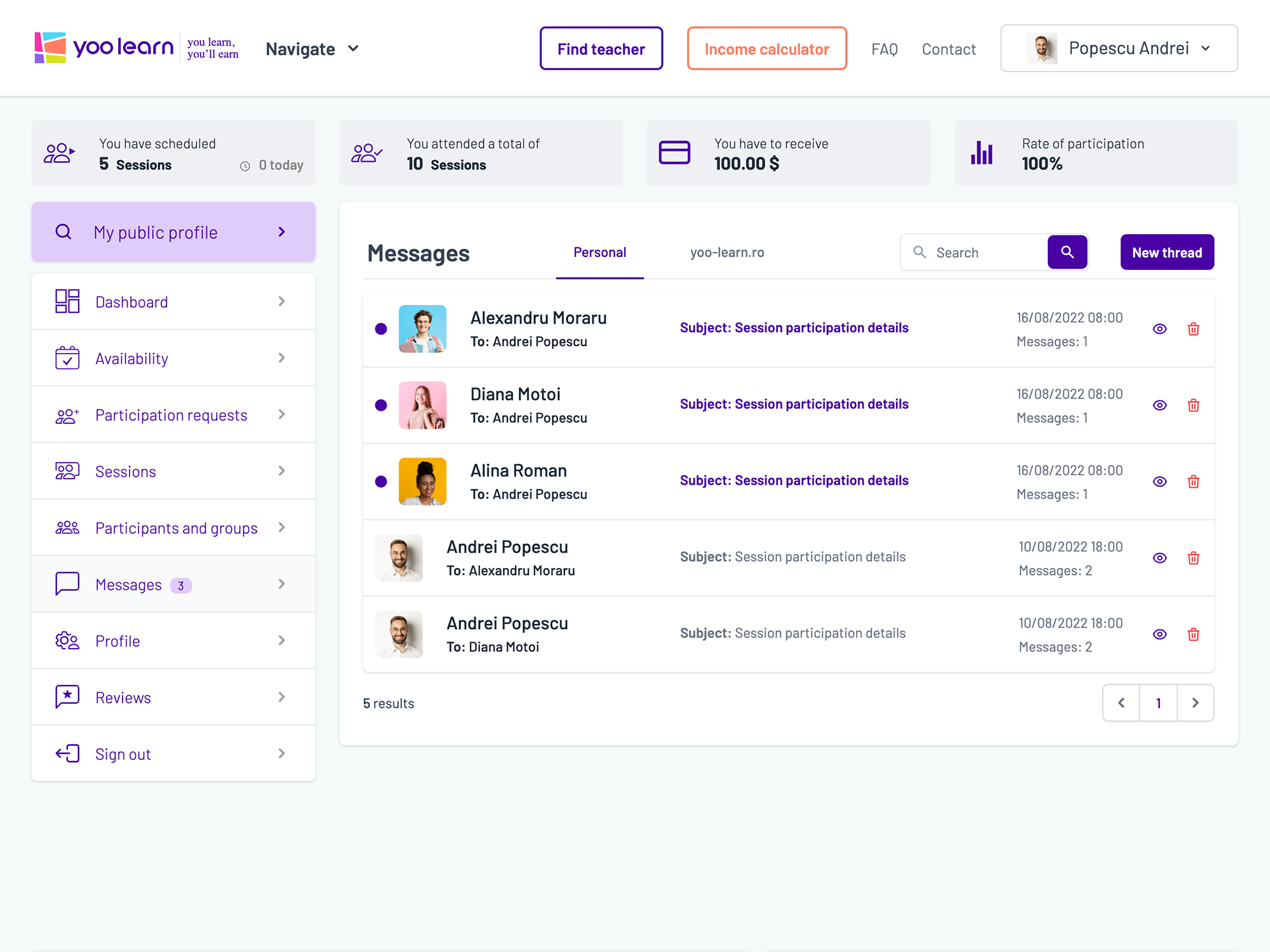This screenshot has width=1270, height=952.
Task: Click the New thread button
Action: [x=1166, y=253]
